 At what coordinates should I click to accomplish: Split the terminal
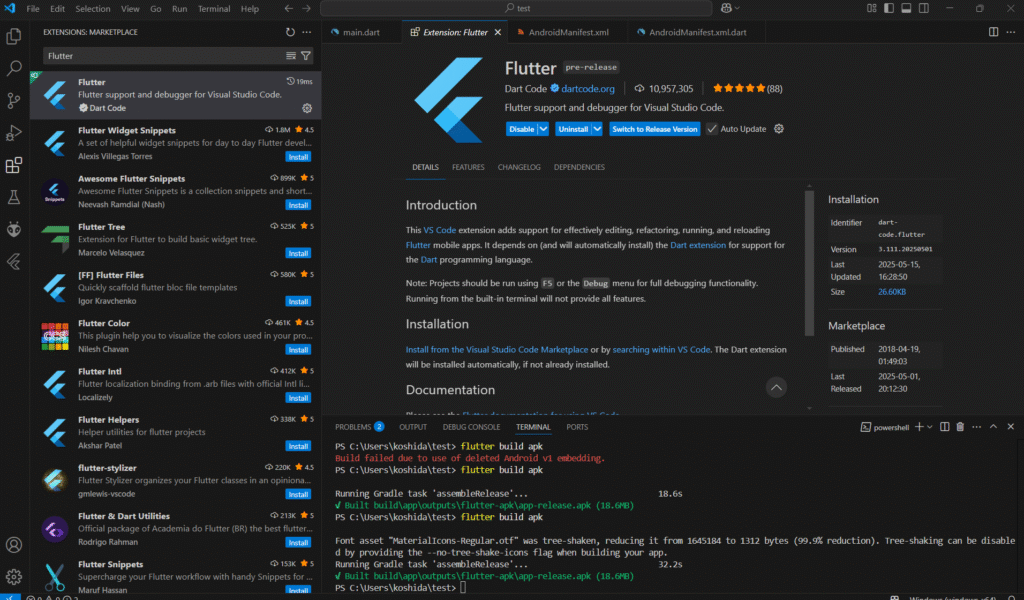point(944,427)
